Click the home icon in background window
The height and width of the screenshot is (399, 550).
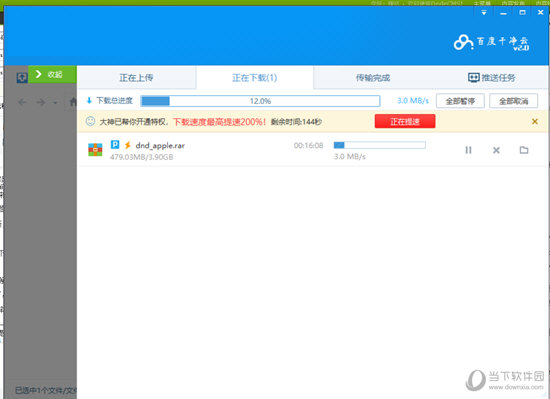(x=73, y=102)
